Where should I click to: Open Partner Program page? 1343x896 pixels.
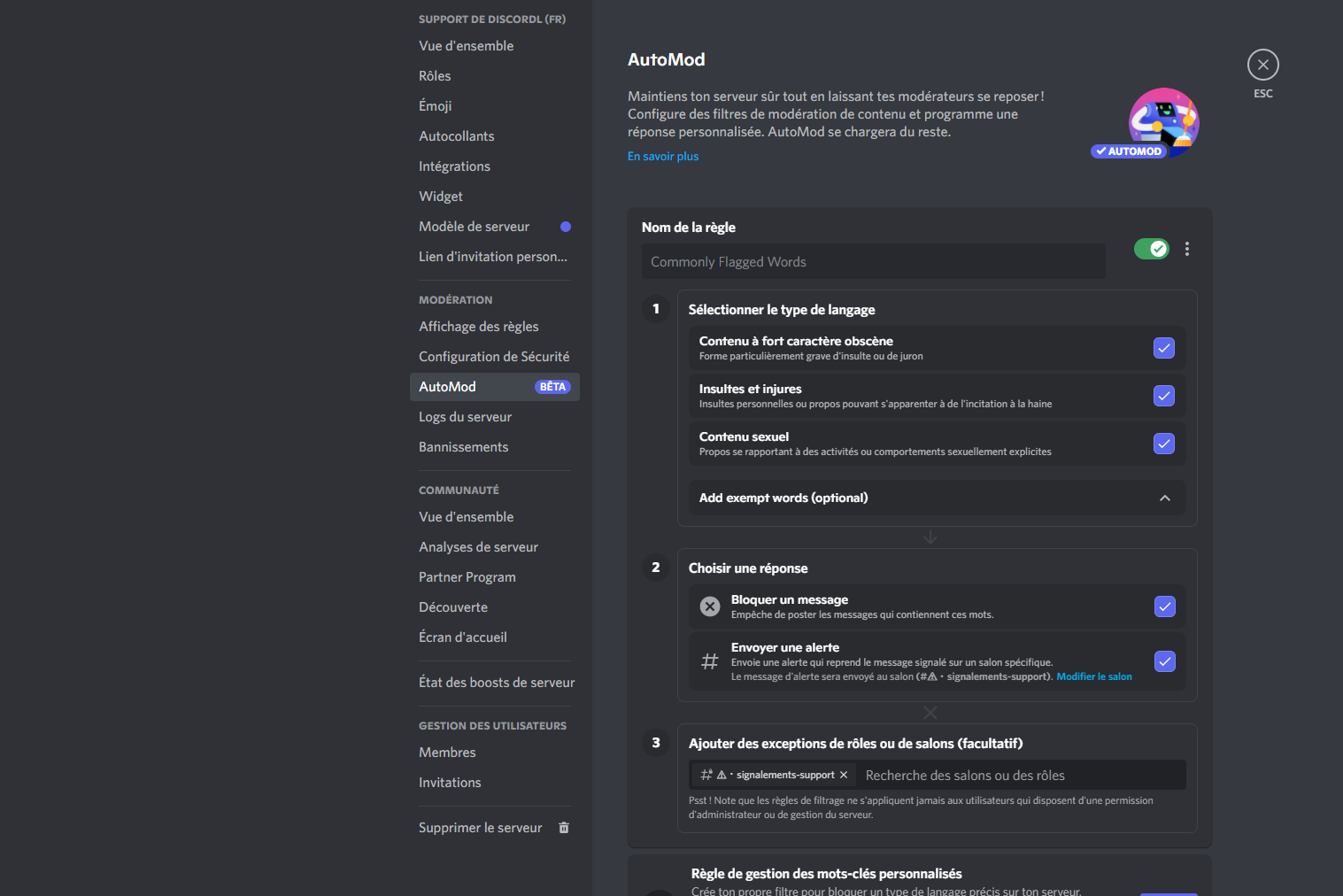(494, 577)
